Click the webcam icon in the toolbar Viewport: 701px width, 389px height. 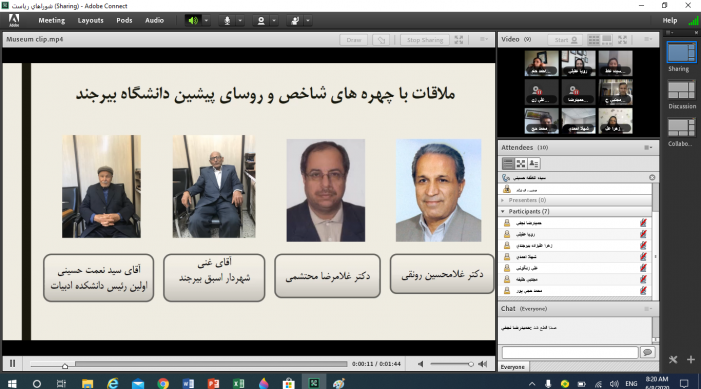coord(261,21)
